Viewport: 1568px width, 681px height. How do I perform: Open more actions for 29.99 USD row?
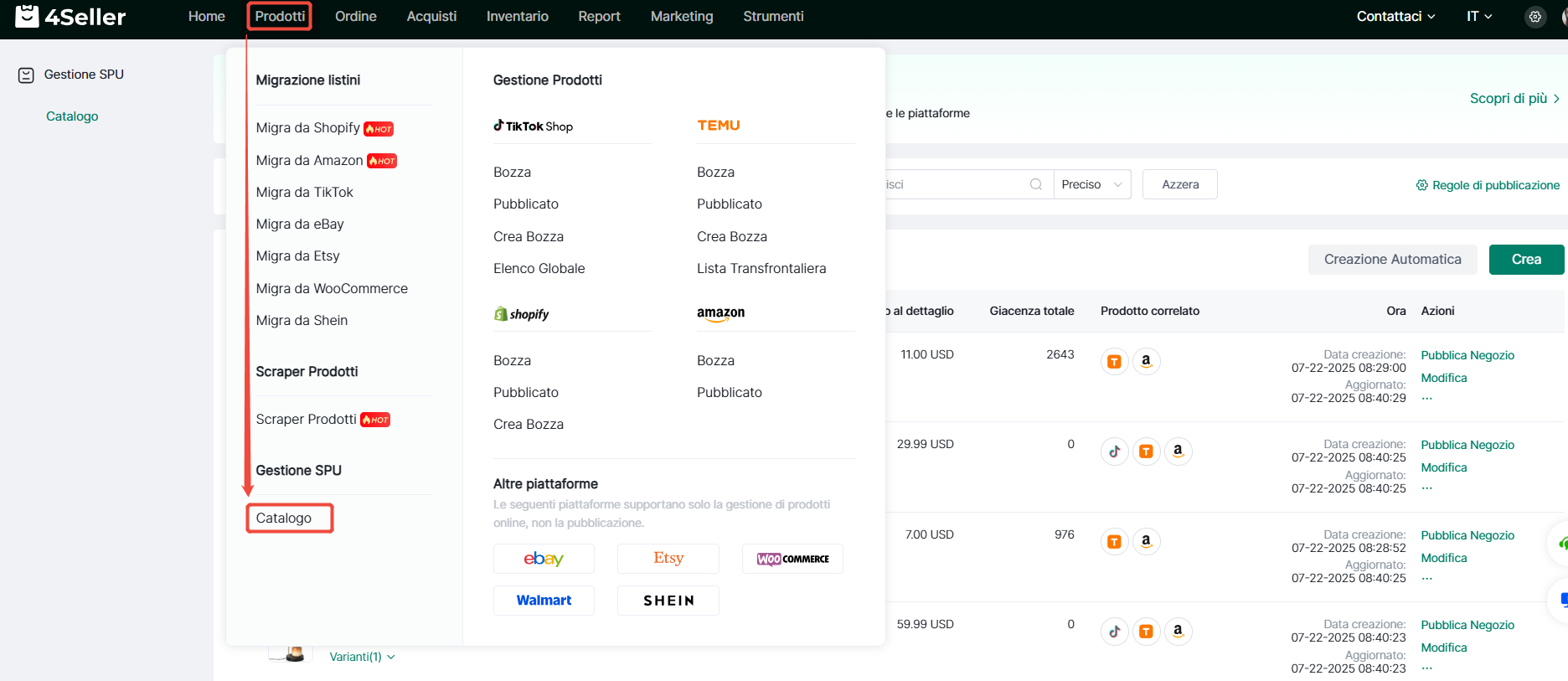[1427, 488]
